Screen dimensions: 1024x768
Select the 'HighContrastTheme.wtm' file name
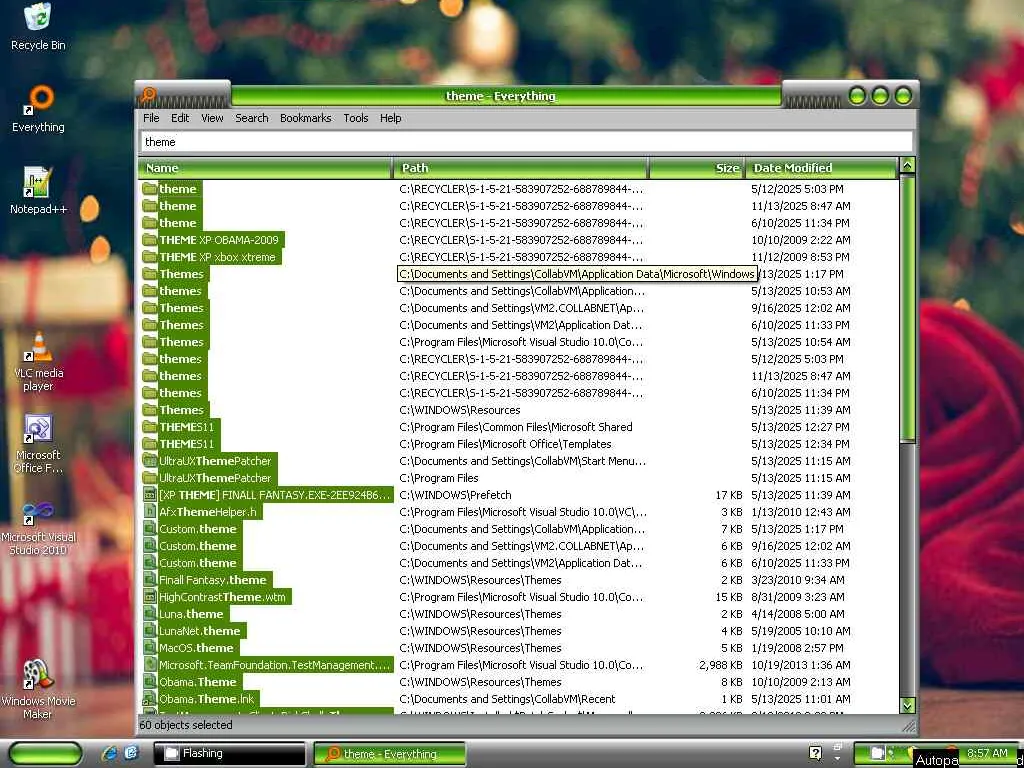[223, 596]
